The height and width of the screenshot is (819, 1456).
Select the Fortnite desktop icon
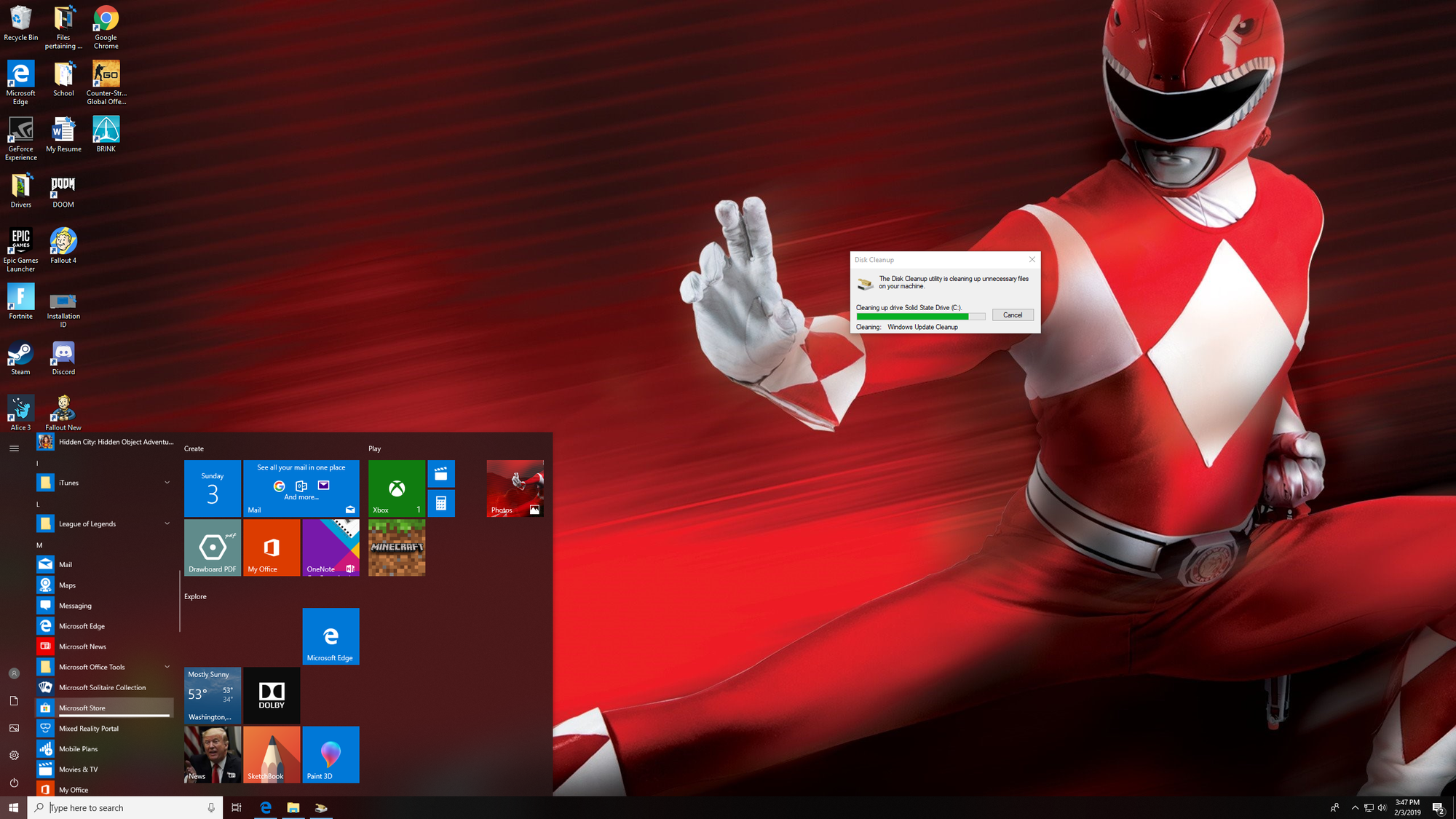pos(20,301)
